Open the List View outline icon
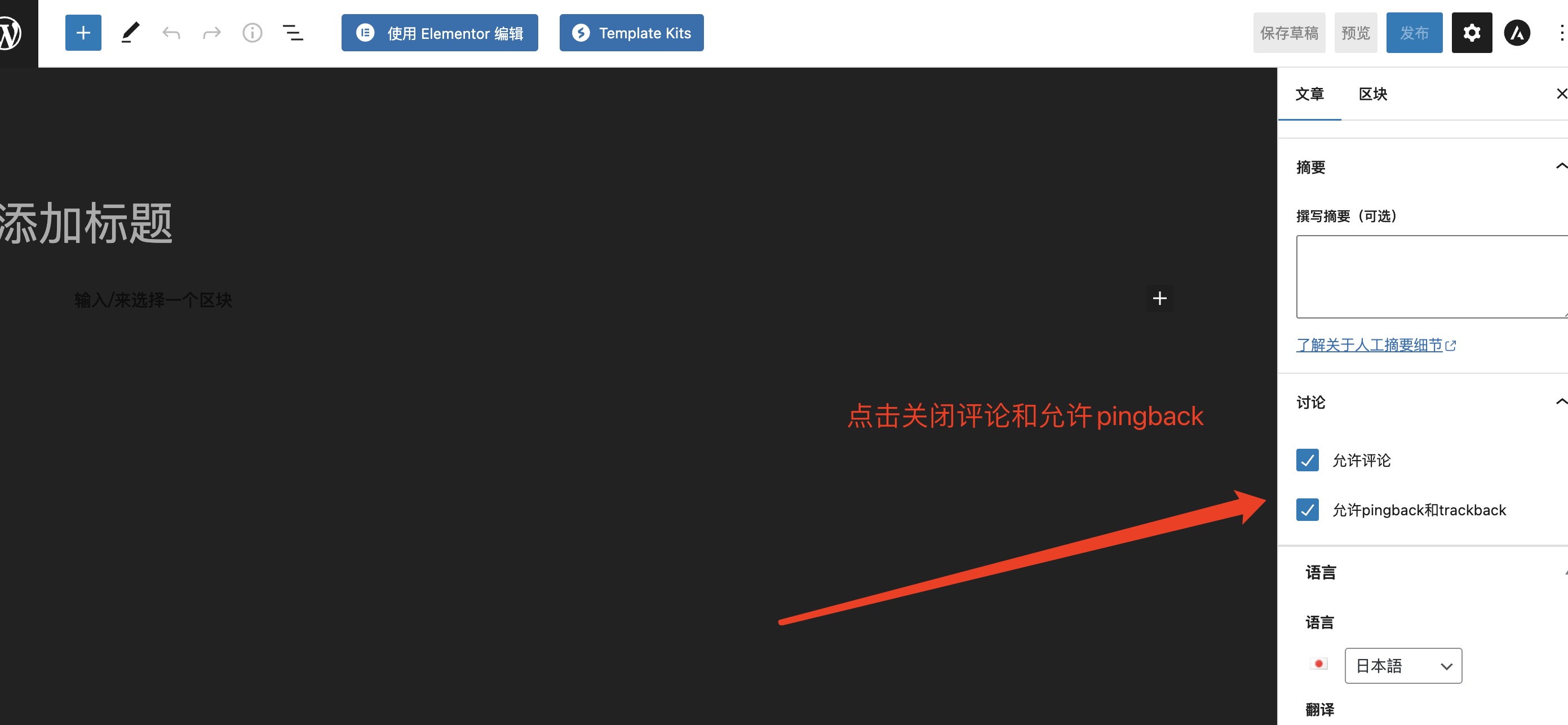This screenshot has height=725, width=1568. (293, 33)
